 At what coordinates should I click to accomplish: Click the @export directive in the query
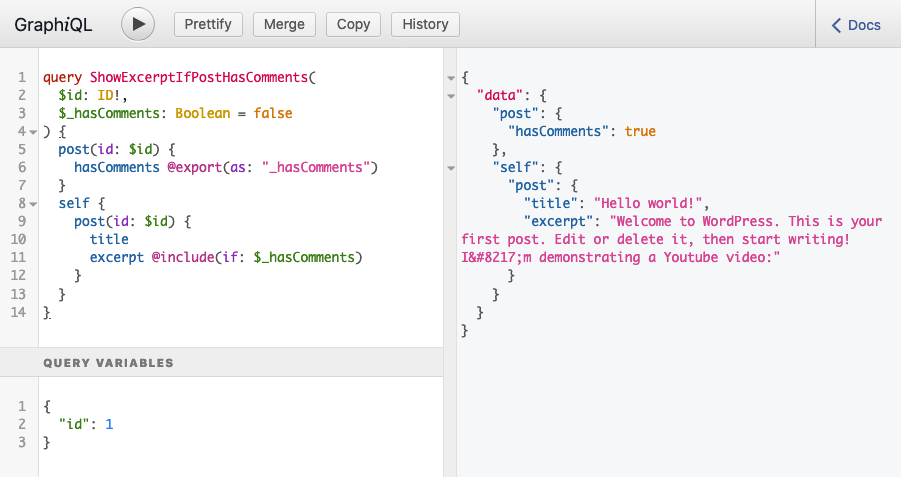click(x=196, y=167)
